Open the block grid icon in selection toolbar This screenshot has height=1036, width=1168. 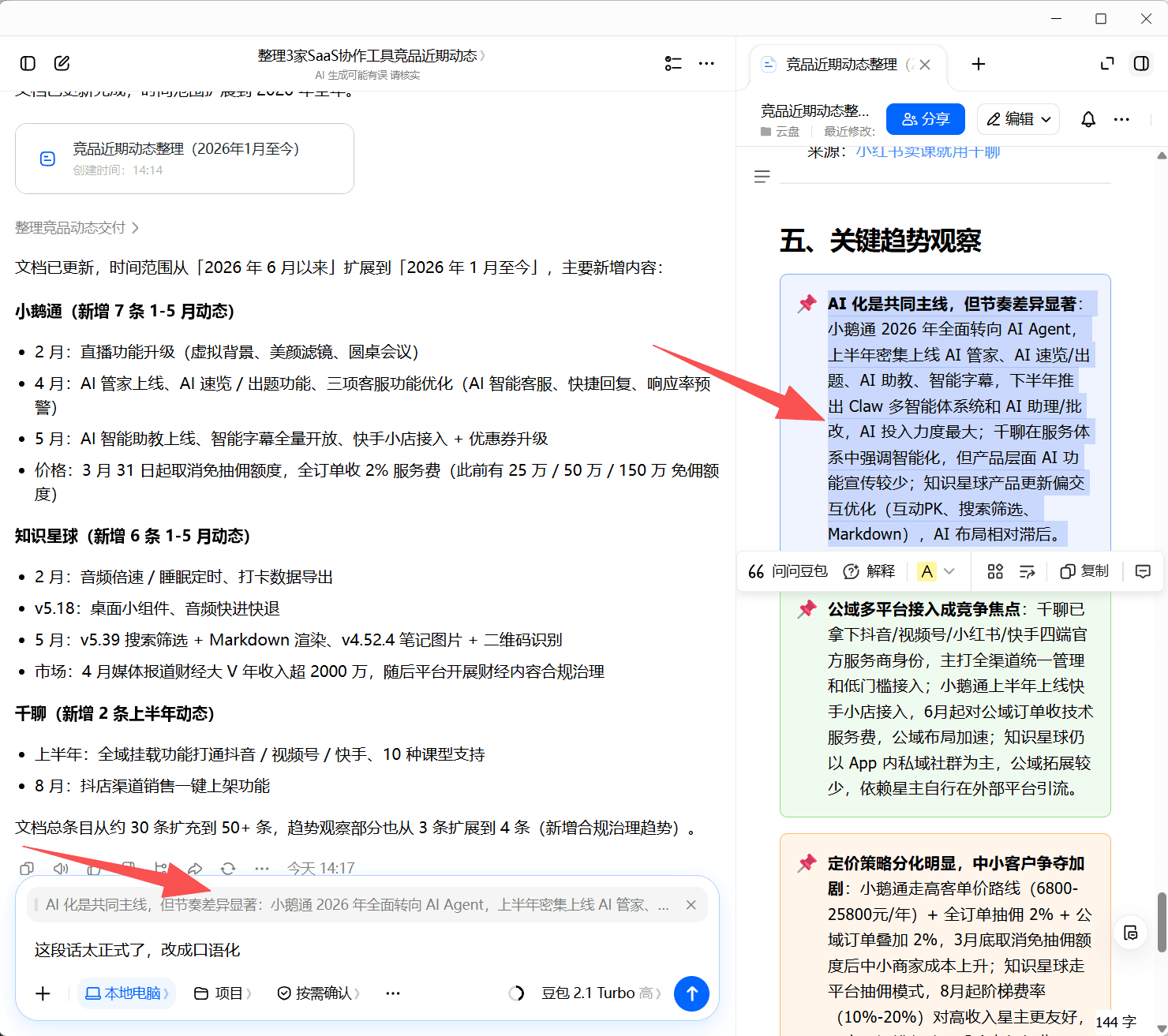tap(995, 571)
